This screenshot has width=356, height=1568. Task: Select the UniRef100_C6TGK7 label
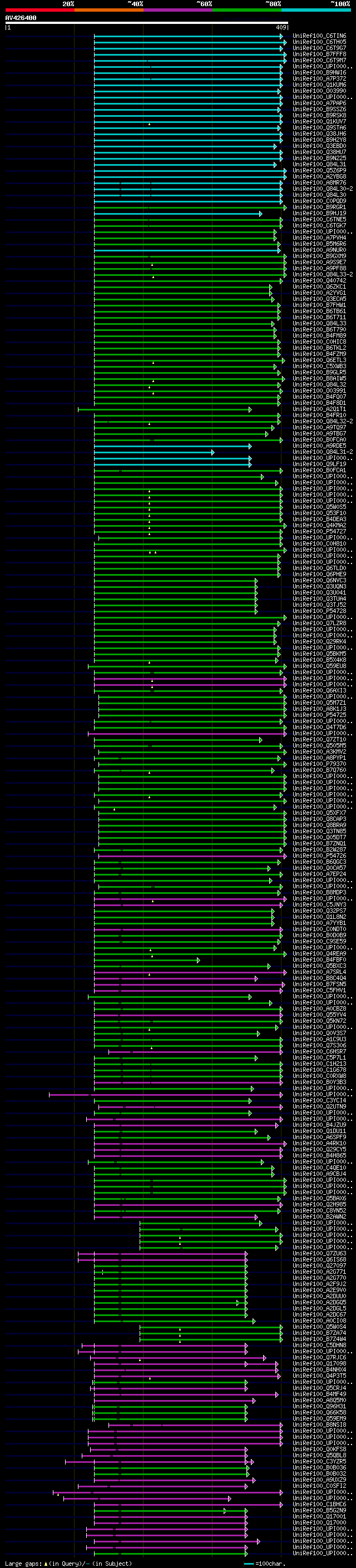point(319,226)
